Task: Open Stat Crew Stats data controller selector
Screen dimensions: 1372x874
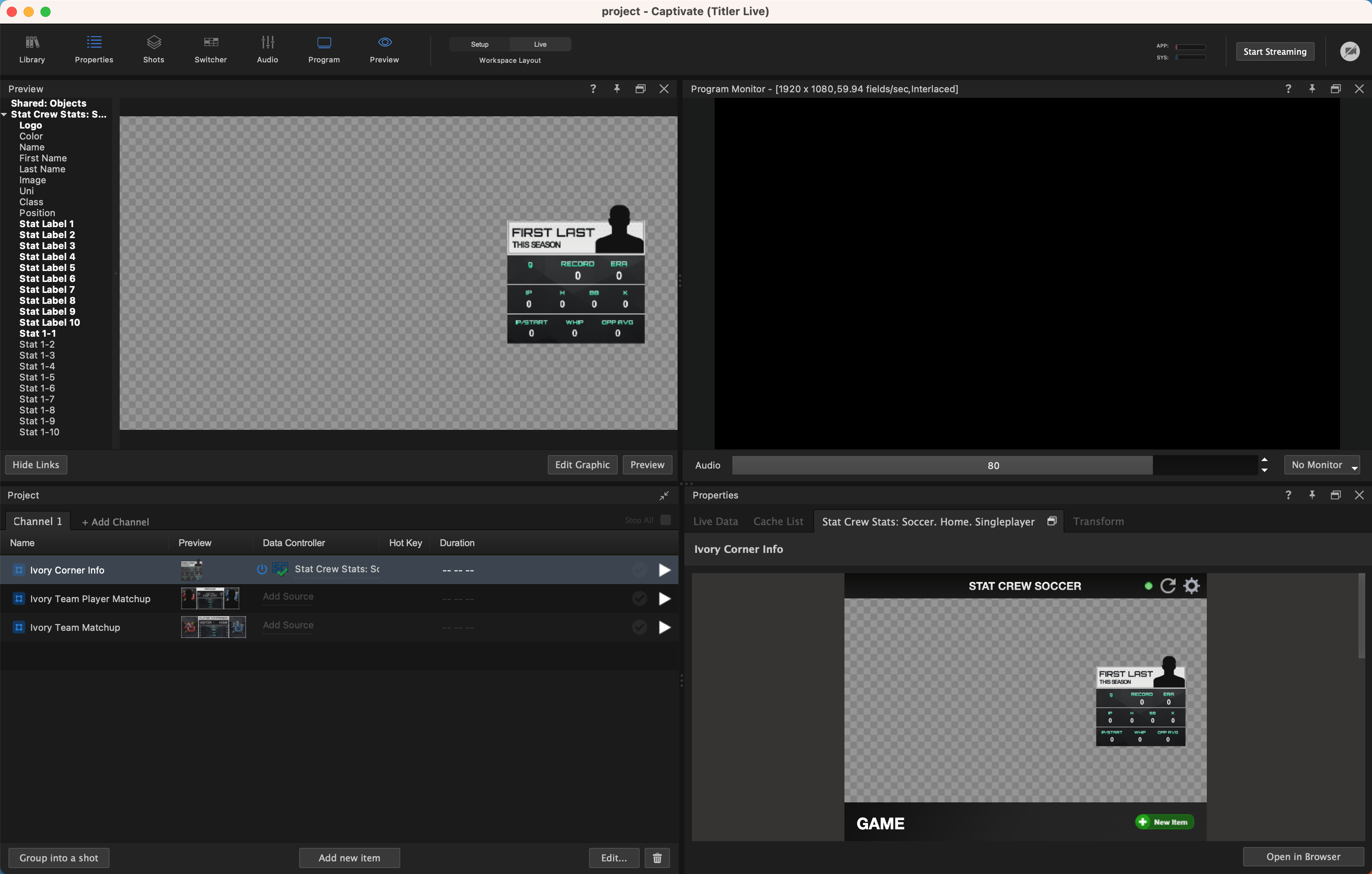Action: [x=337, y=569]
